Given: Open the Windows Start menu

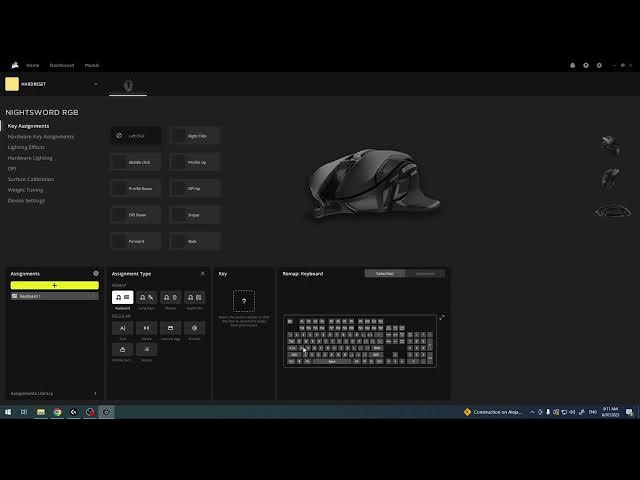Looking at the screenshot, I should (x=8, y=412).
